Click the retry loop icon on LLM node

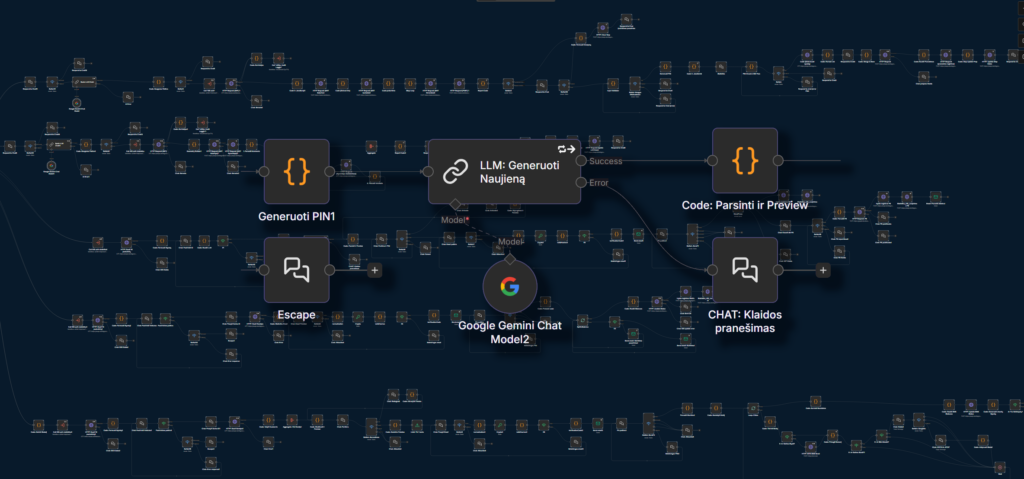coord(561,148)
